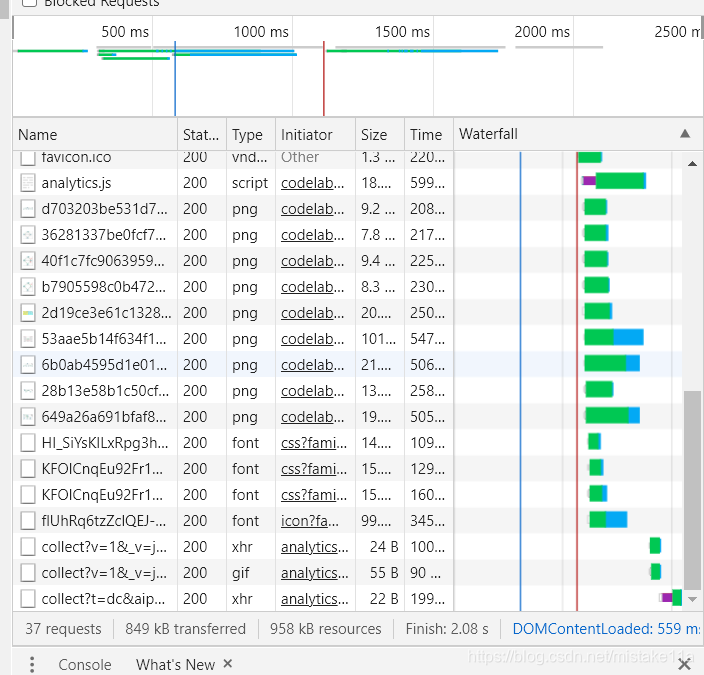704x675 pixels.
Task: Click the analytics.js file icon
Action: pyautogui.click(x=28, y=183)
